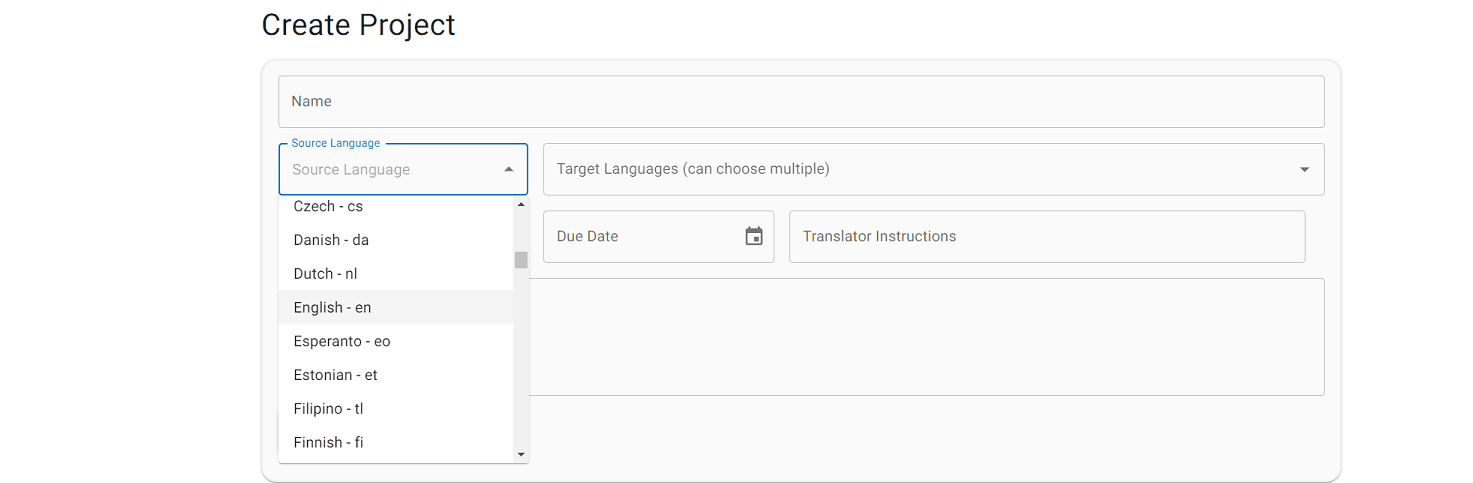1473x483 pixels.
Task: Click the large text area below Translator Instructions
Action: pyautogui.click(x=926, y=337)
